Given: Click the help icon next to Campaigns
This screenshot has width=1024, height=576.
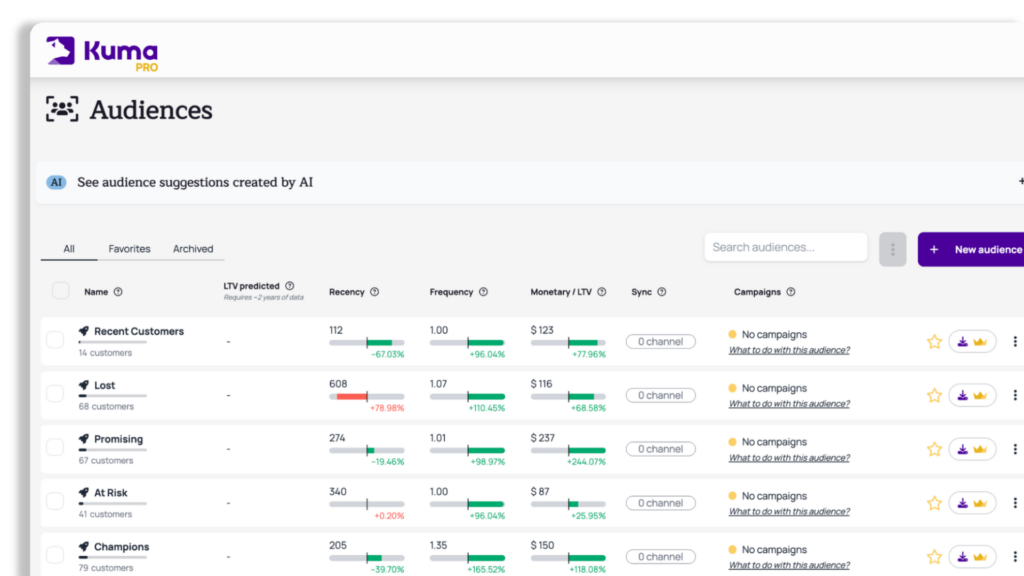Looking at the screenshot, I should click(791, 292).
